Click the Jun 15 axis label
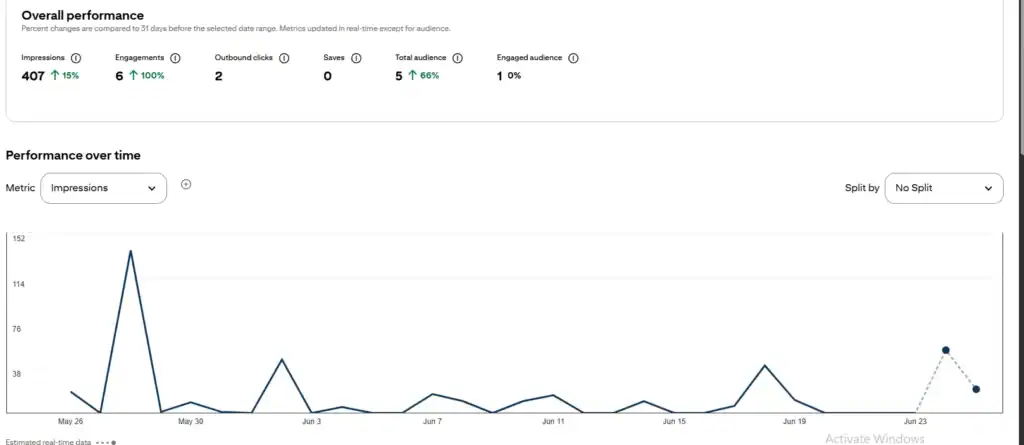Screen dimensions: 1024x445 click(674, 421)
